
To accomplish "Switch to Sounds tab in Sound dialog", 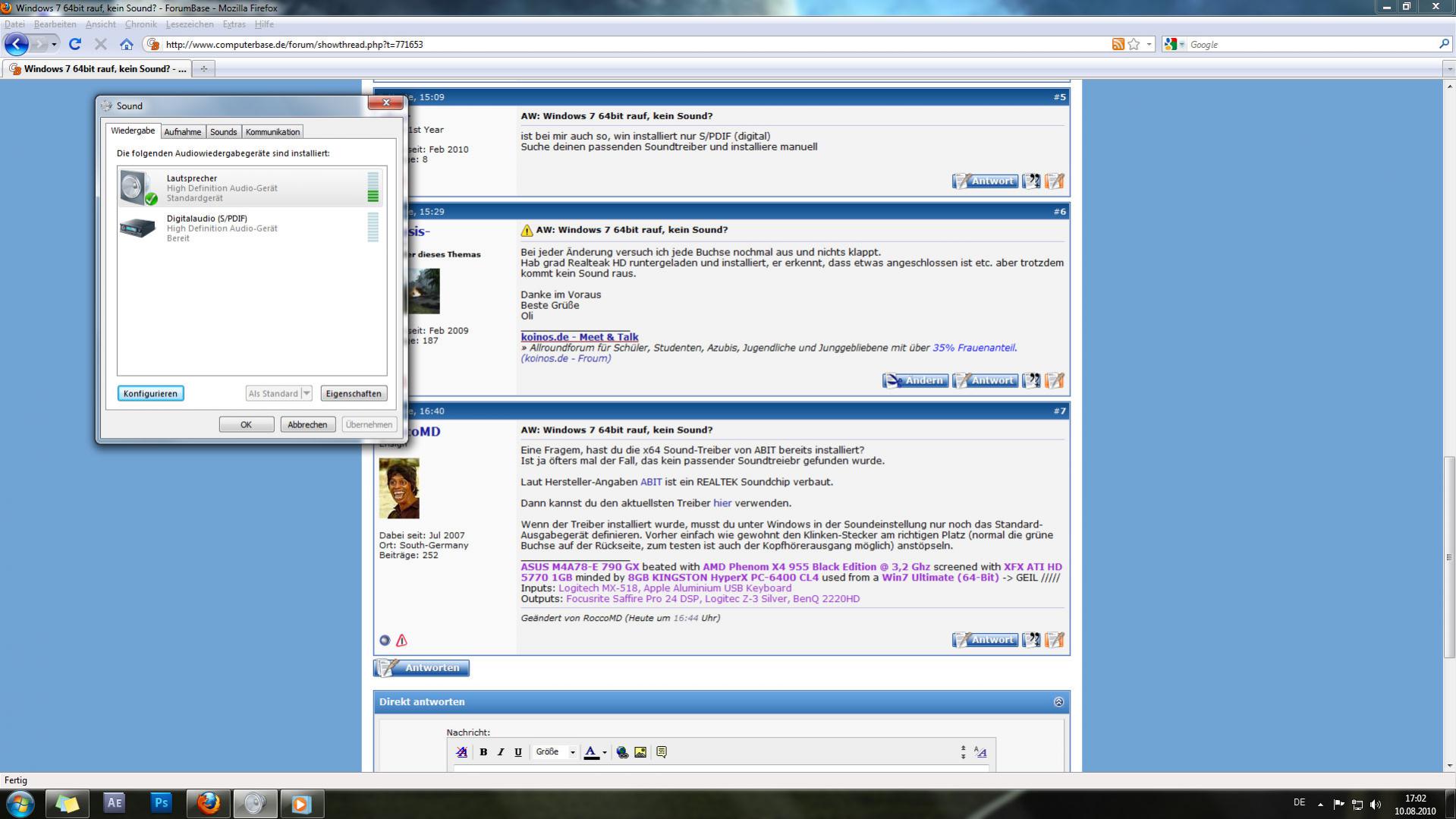I will 223,132.
